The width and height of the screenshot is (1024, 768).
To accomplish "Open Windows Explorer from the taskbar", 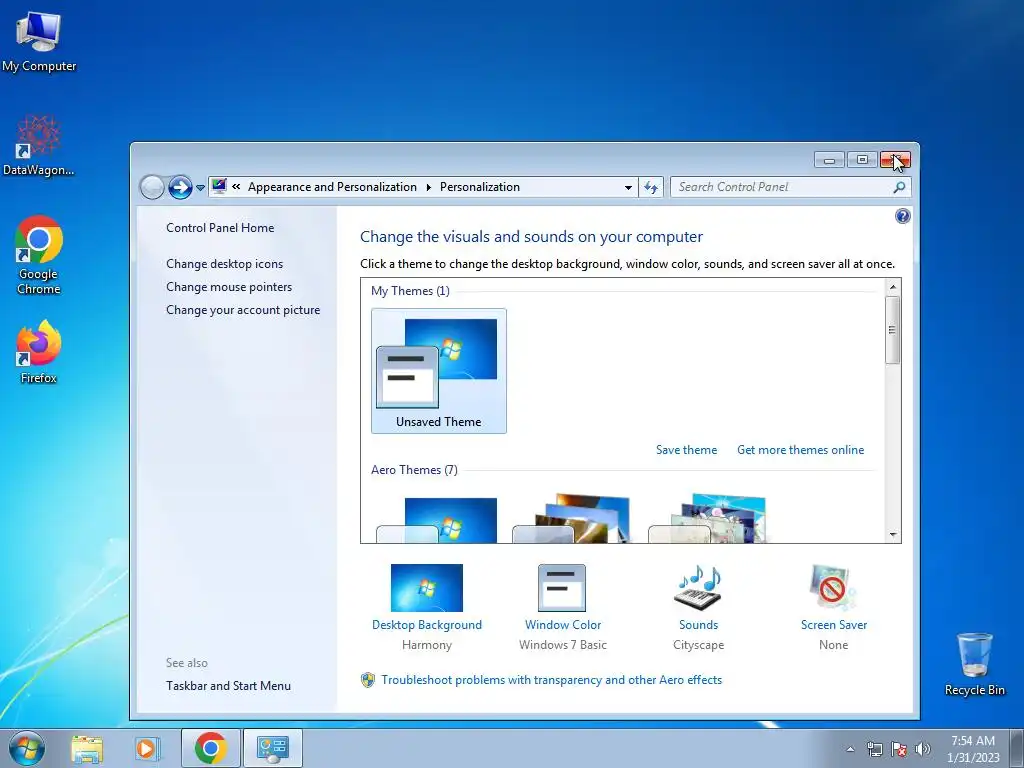I will pos(87,749).
